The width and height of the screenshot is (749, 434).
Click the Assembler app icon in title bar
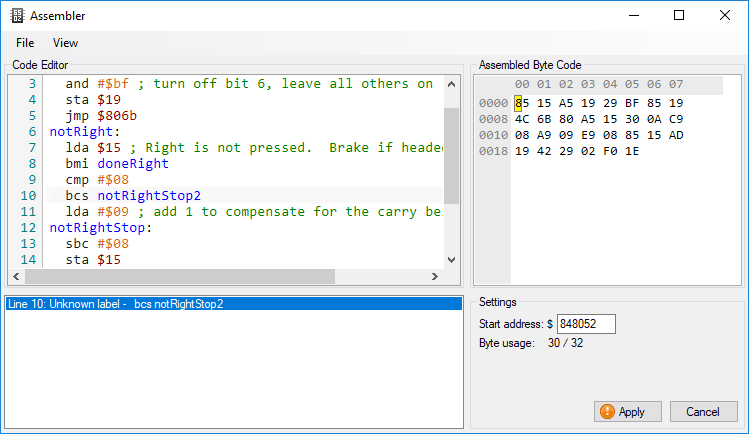click(17, 15)
